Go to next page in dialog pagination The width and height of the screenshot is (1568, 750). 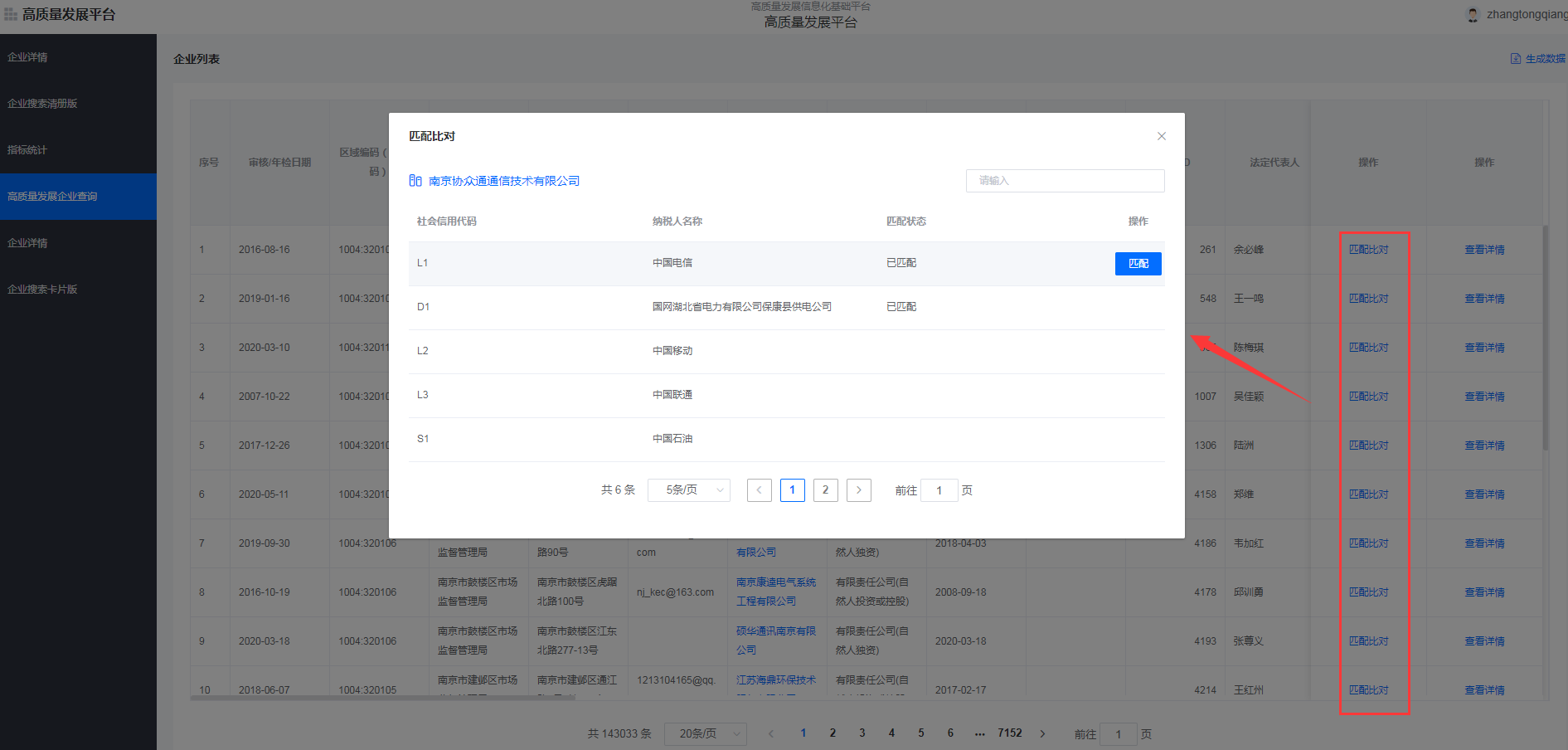click(x=859, y=490)
